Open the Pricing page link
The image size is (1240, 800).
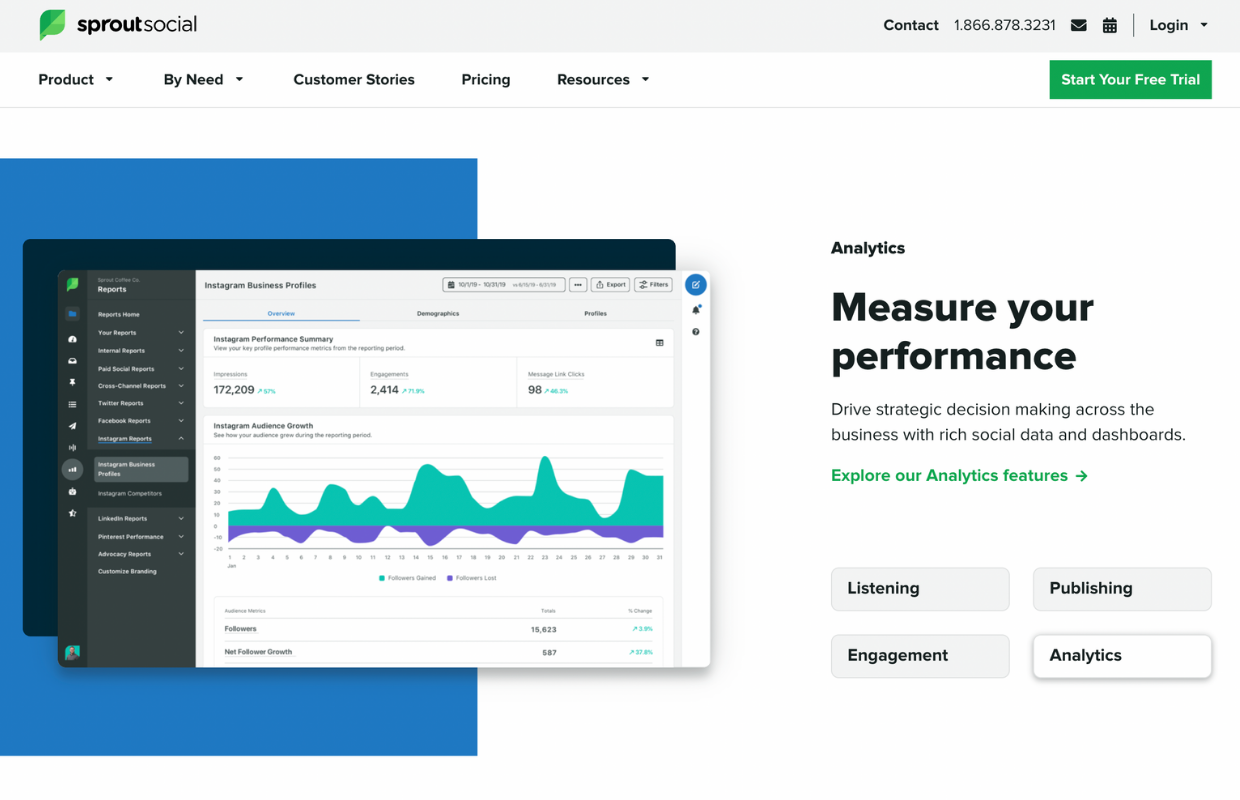(x=486, y=79)
